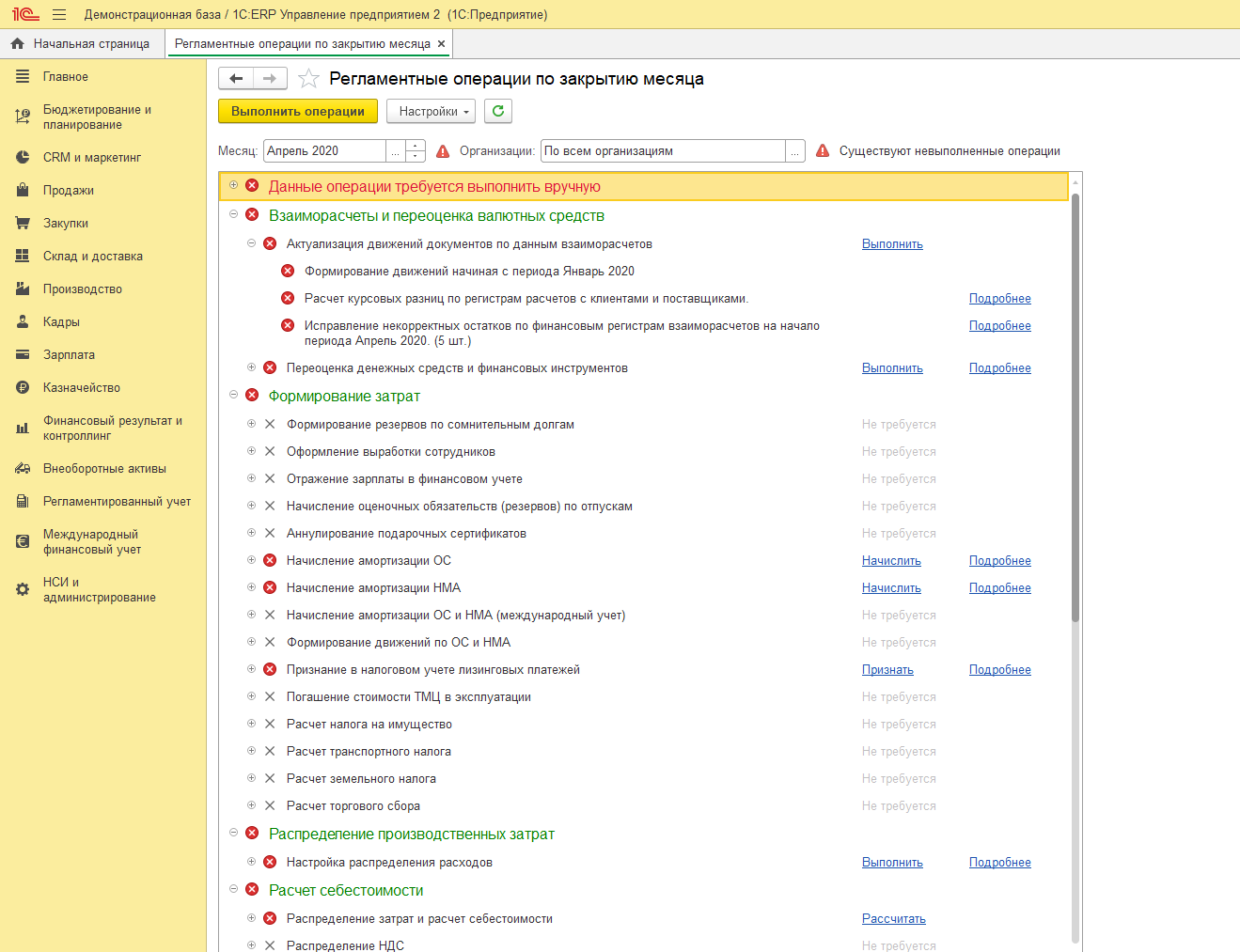Collapse Распределение производственных затрат group
The image size is (1240, 952).
pos(234,833)
